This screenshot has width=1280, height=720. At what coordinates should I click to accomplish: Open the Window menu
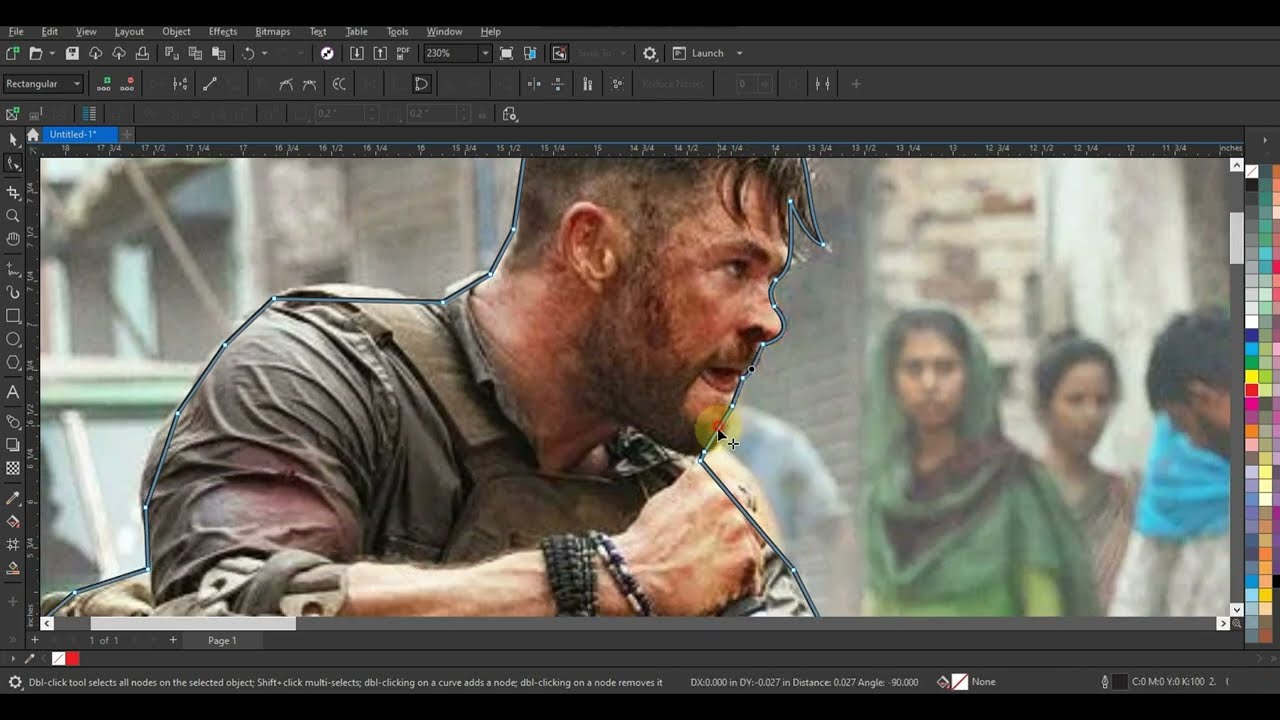tap(444, 31)
